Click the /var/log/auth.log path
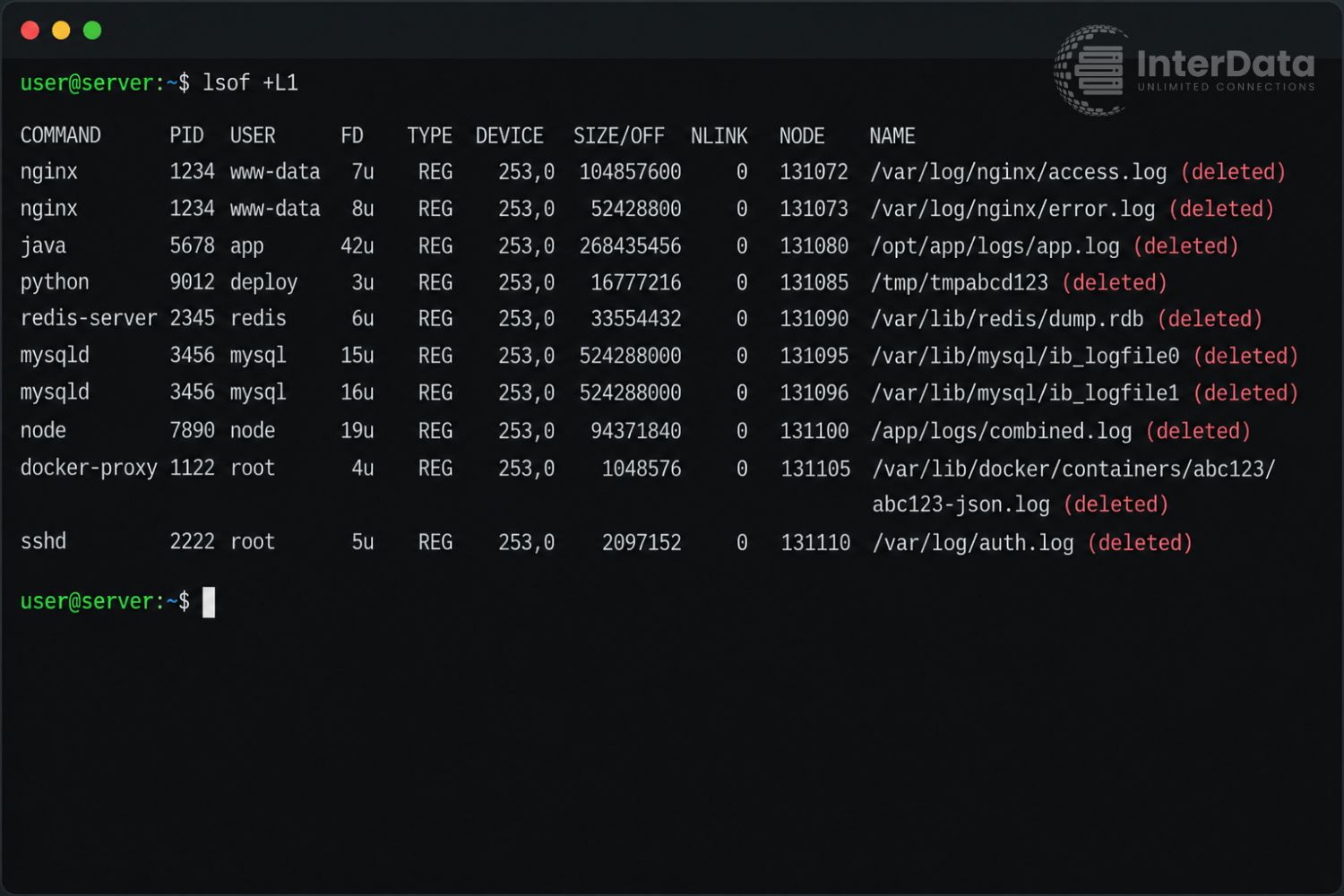 pyautogui.click(x=973, y=543)
